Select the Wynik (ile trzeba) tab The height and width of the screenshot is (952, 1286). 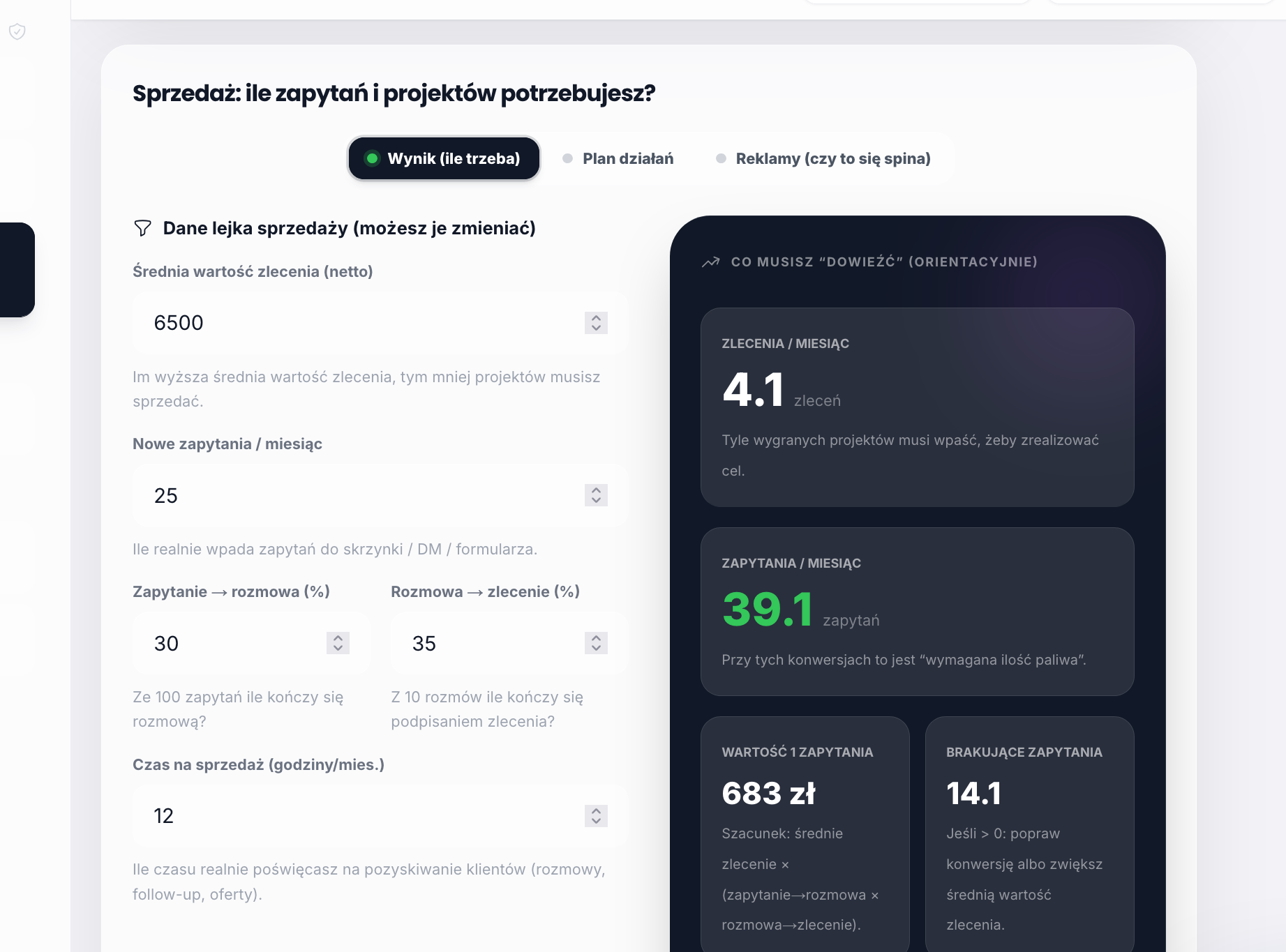[444, 158]
